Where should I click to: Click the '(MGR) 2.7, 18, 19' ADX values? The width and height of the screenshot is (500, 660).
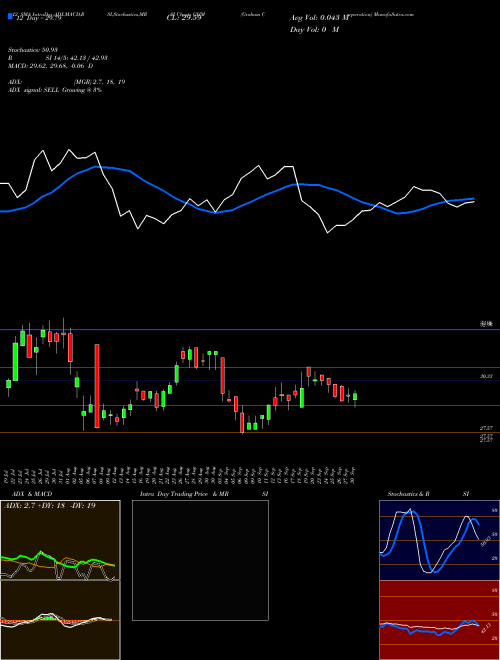99,82
